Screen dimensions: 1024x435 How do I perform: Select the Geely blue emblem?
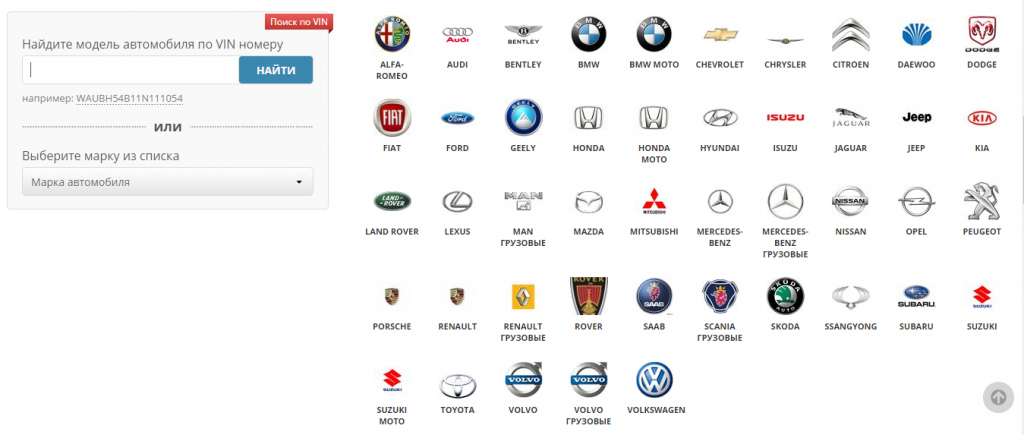(x=524, y=118)
